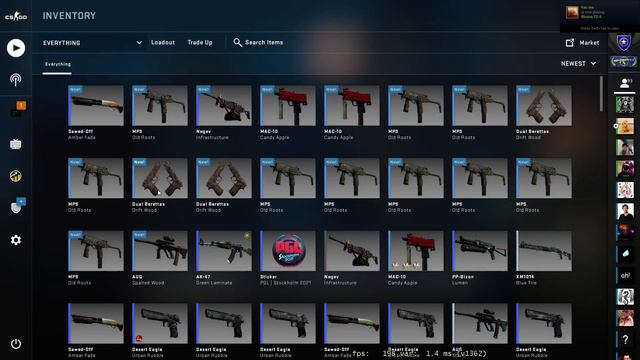
Task: Click the CS:GO logo icon
Action: click(x=16, y=16)
